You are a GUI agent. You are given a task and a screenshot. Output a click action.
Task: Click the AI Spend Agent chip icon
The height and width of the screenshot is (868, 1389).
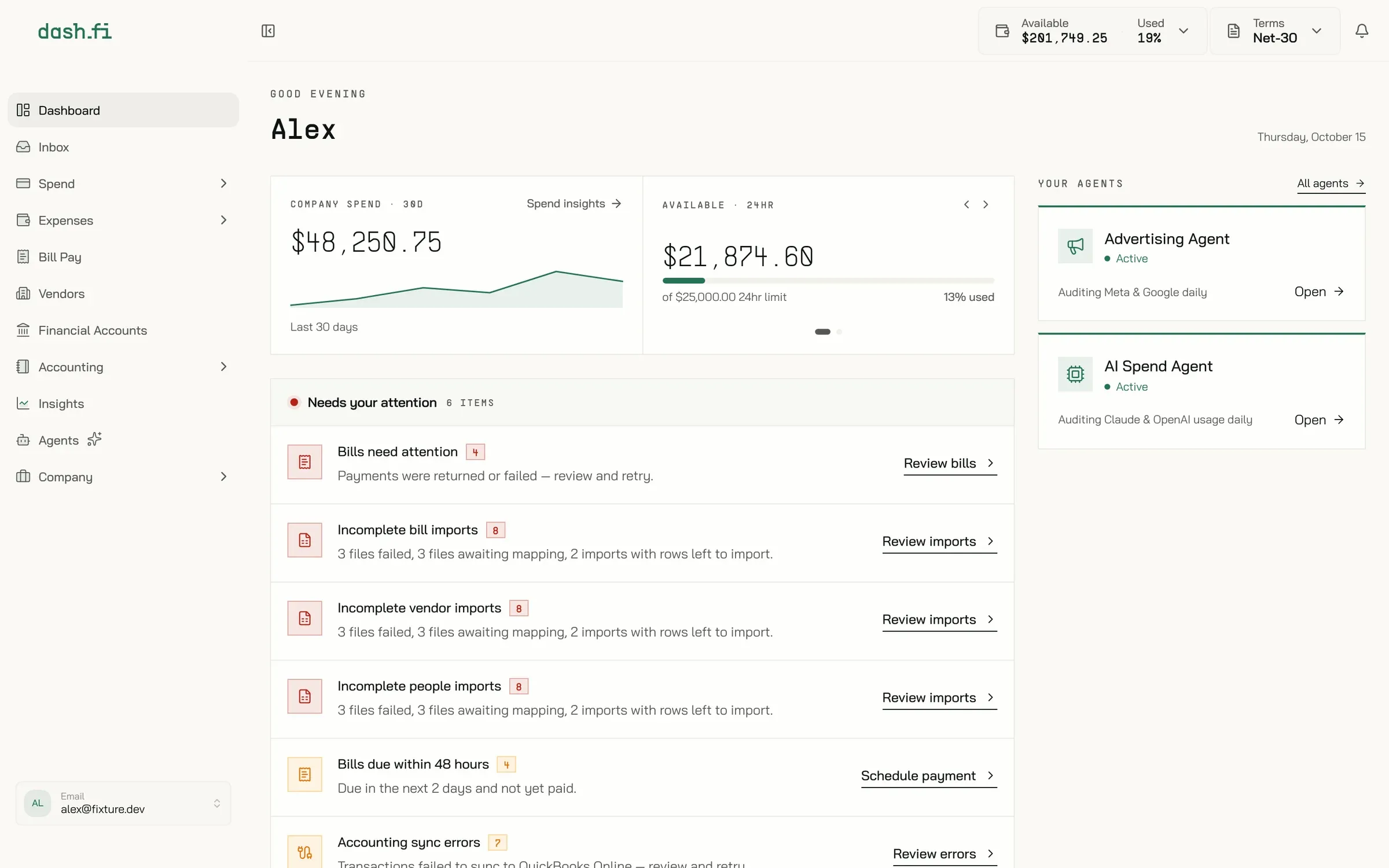[1075, 374]
